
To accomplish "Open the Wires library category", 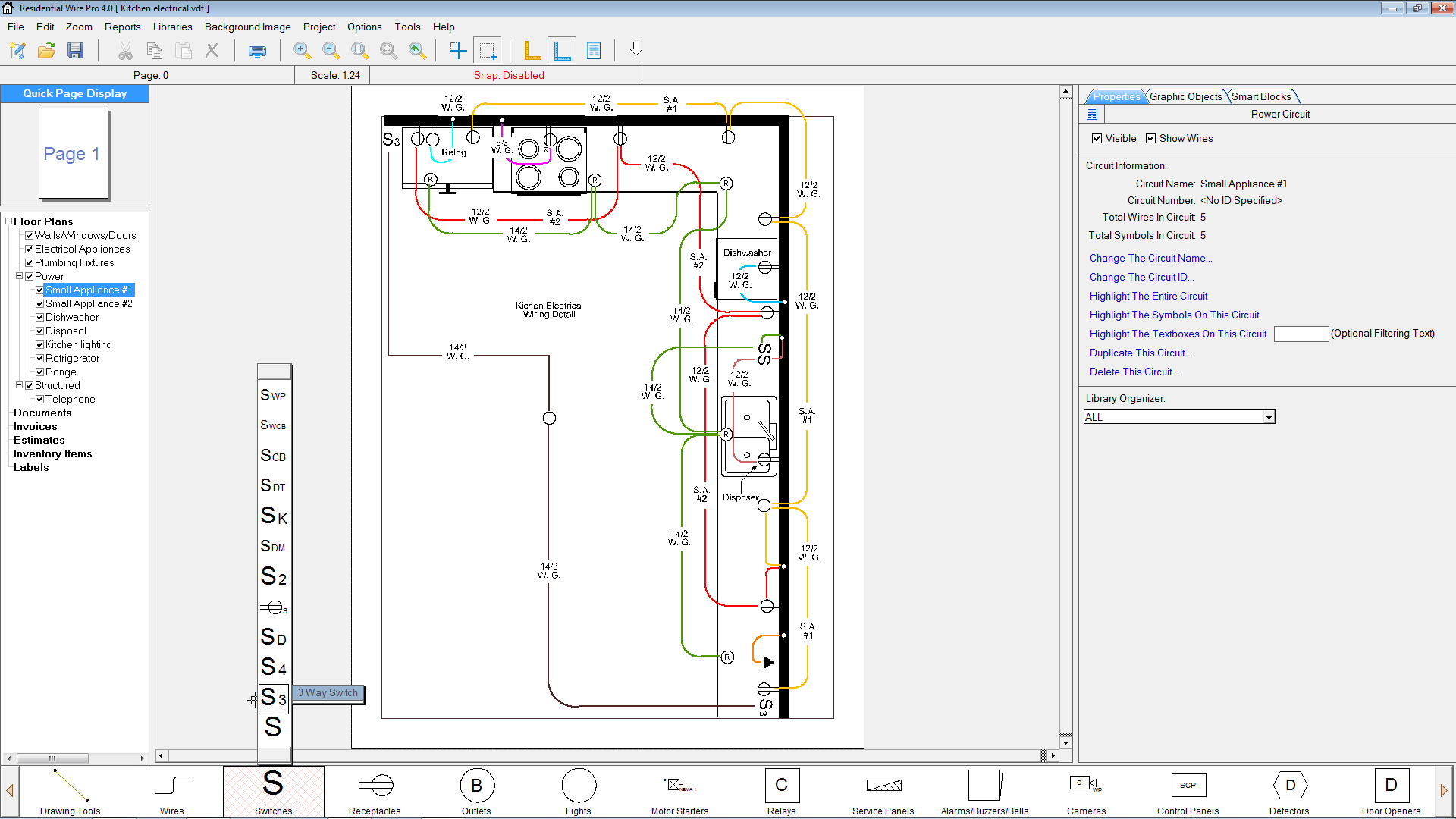I will click(x=172, y=792).
